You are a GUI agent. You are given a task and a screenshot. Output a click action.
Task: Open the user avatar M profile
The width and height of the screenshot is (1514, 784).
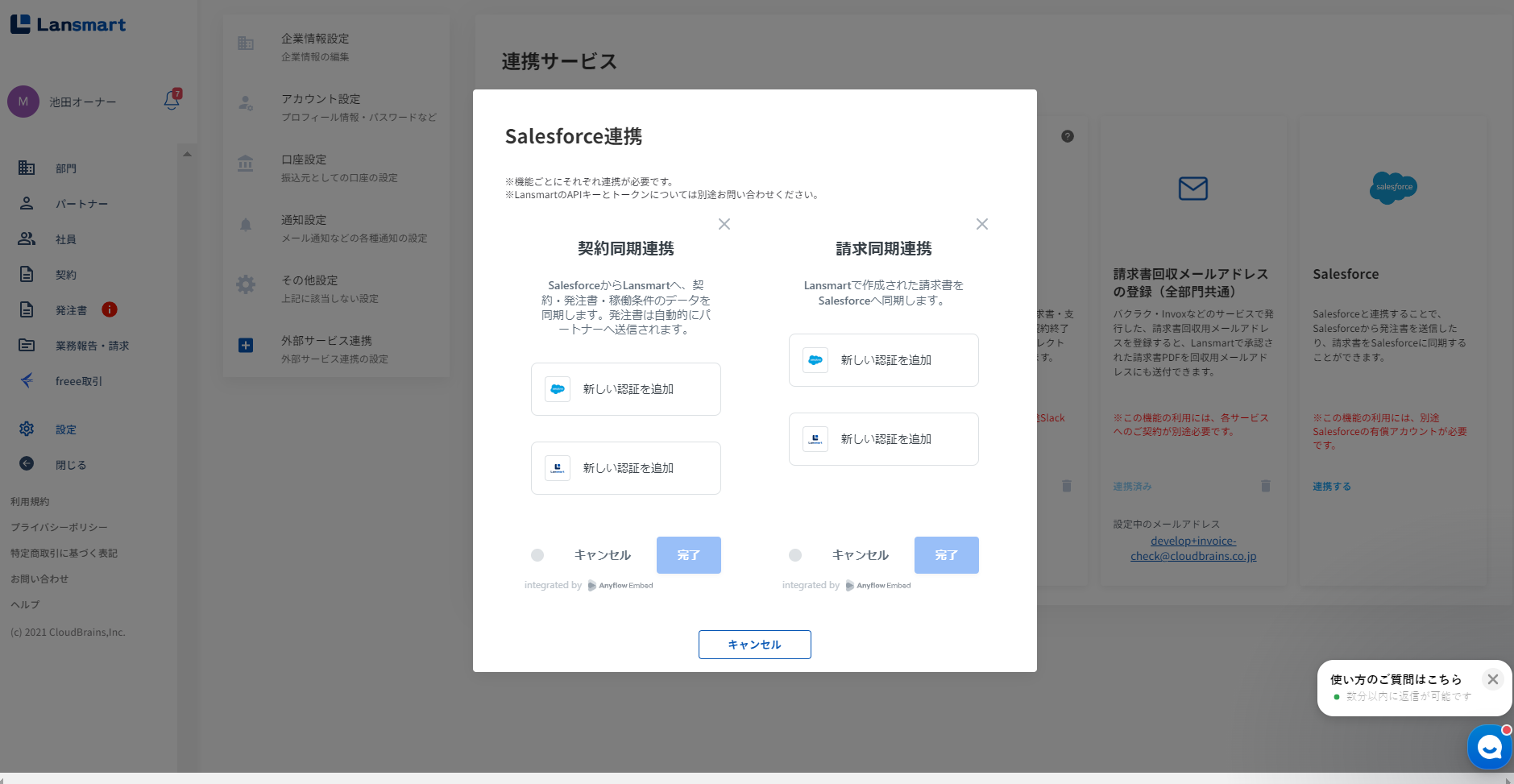tap(23, 102)
